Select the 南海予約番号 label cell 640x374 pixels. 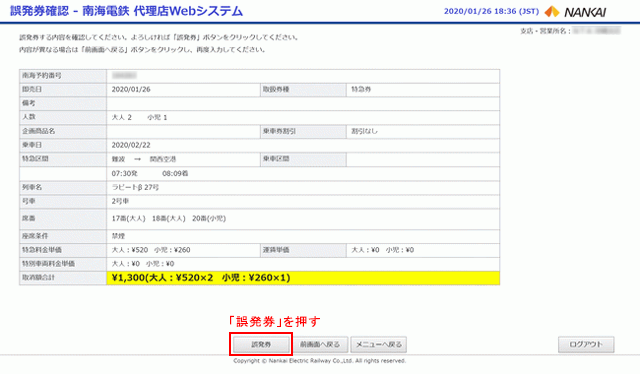click(x=63, y=76)
